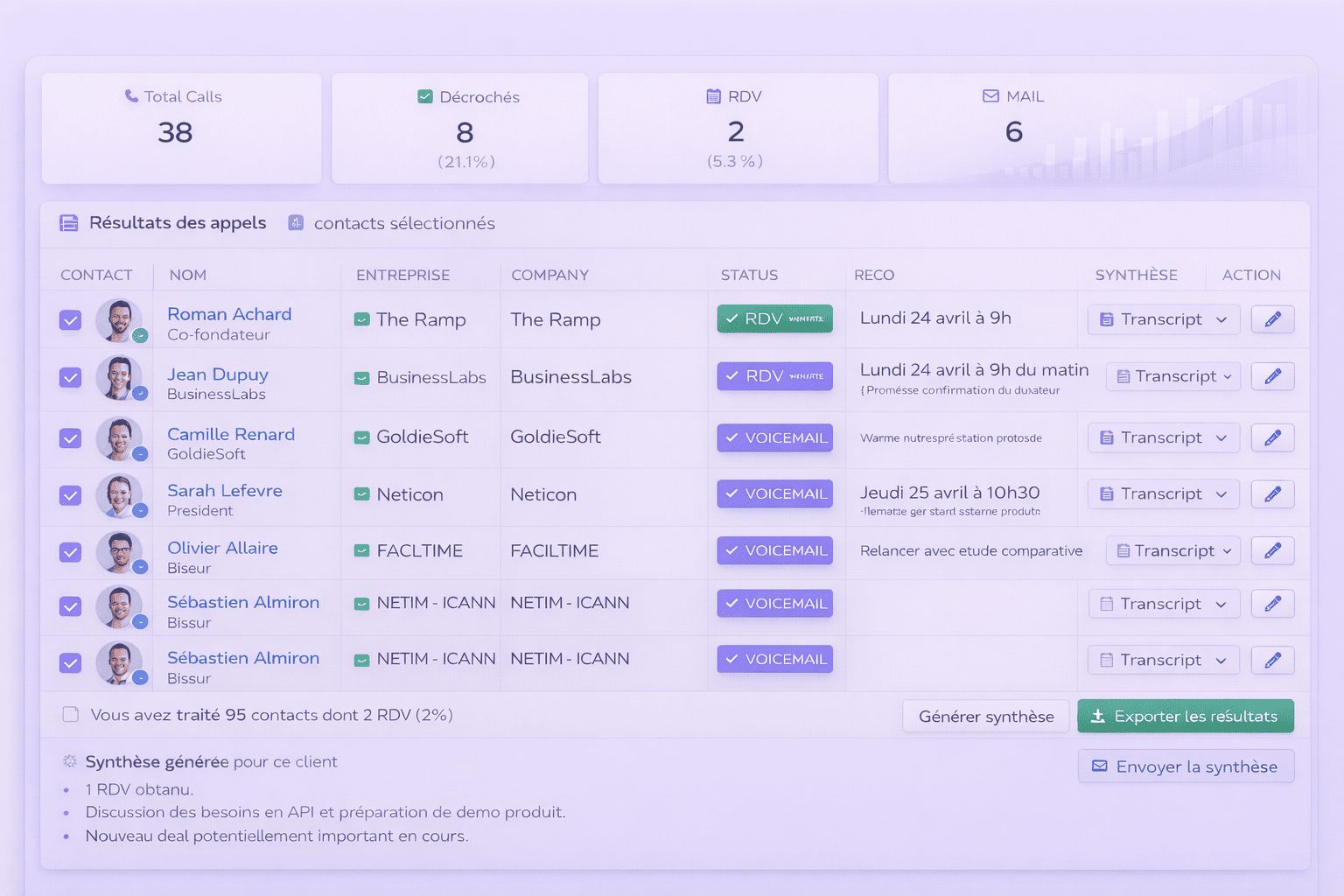1344x896 pixels.
Task: Click the Résultats des appels panel icon
Action: [x=68, y=223]
